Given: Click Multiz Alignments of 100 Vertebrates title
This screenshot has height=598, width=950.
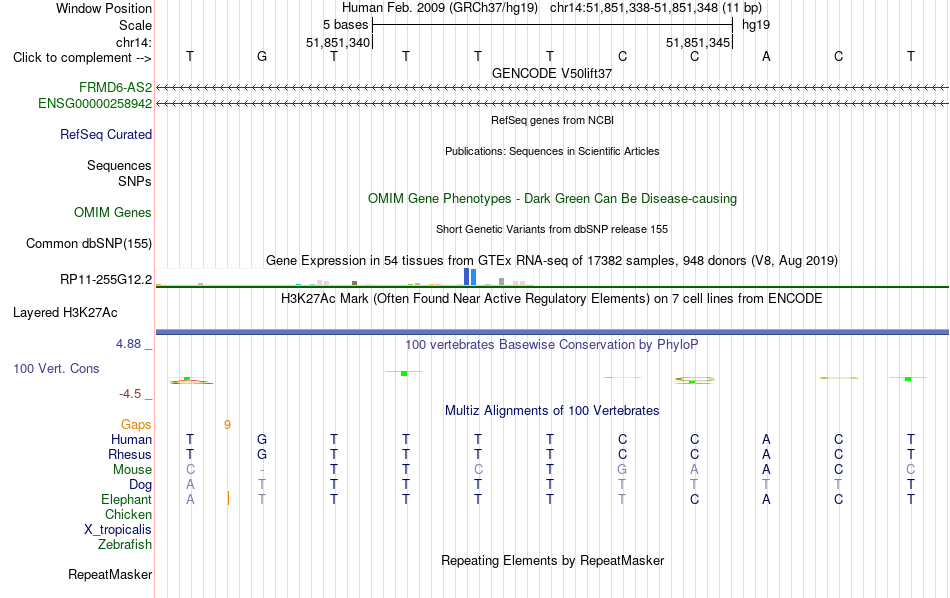Looking at the screenshot, I should click(x=552, y=411).
